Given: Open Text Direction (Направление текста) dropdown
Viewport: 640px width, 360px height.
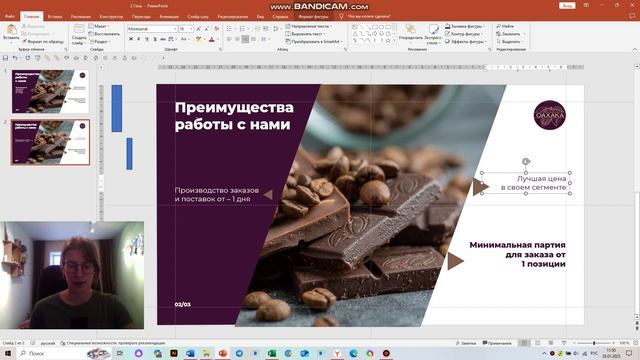Looking at the screenshot, I should [309, 27].
